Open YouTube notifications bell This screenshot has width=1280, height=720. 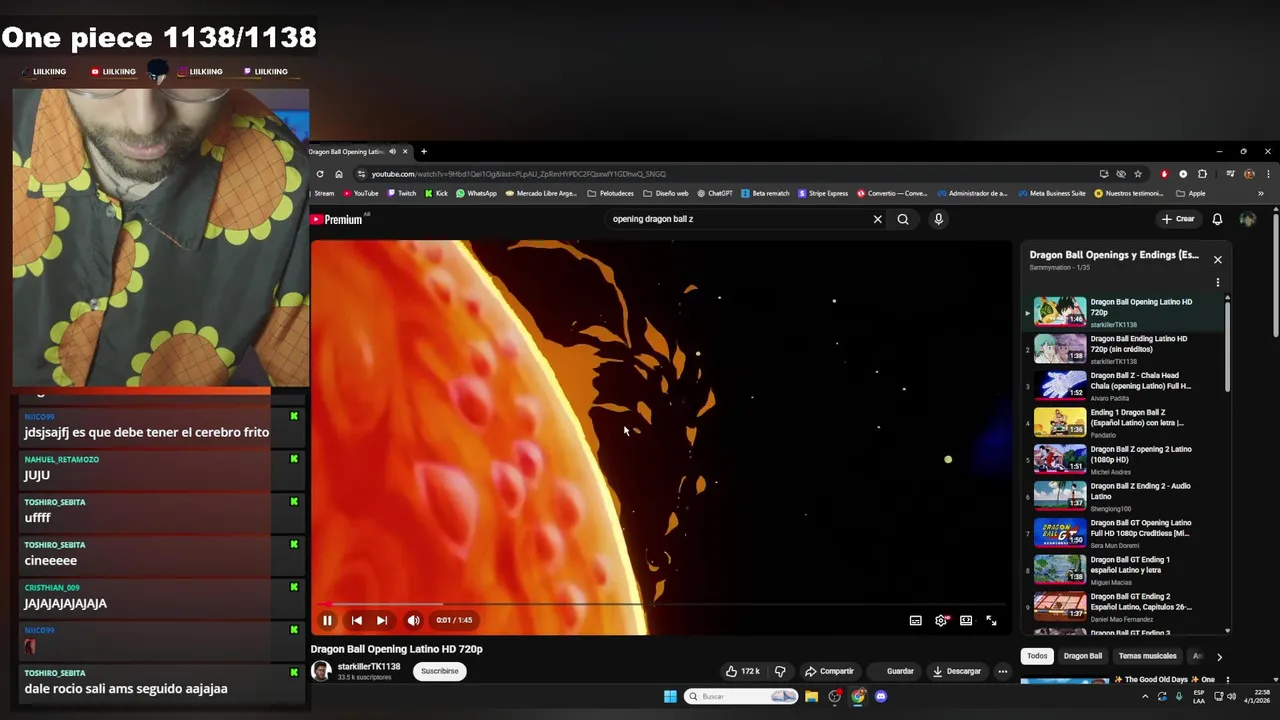(1217, 219)
